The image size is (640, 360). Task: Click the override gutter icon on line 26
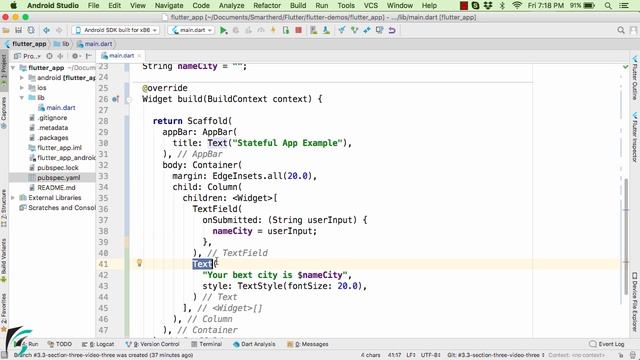tap(116, 99)
